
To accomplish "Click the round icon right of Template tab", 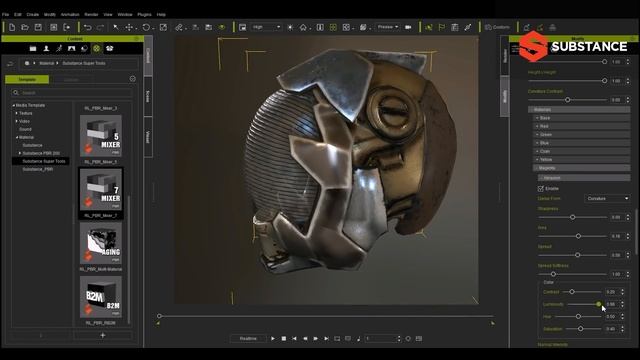I will (x=133, y=79).
